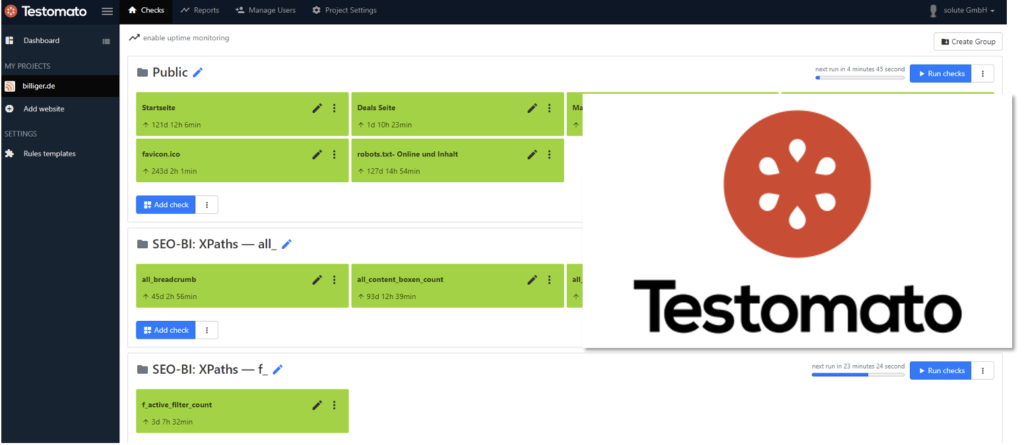Image resolution: width=1024 pixels, height=445 pixels.
Task: Open the Startseite check card
Action: click(242, 114)
